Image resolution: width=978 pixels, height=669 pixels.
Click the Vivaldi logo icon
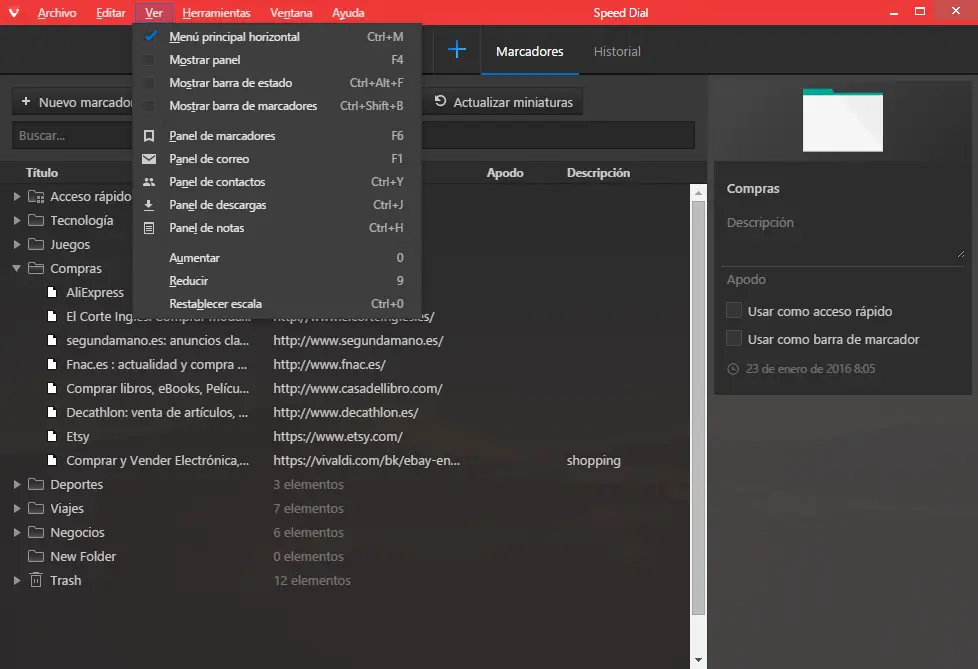tap(13, 12)
